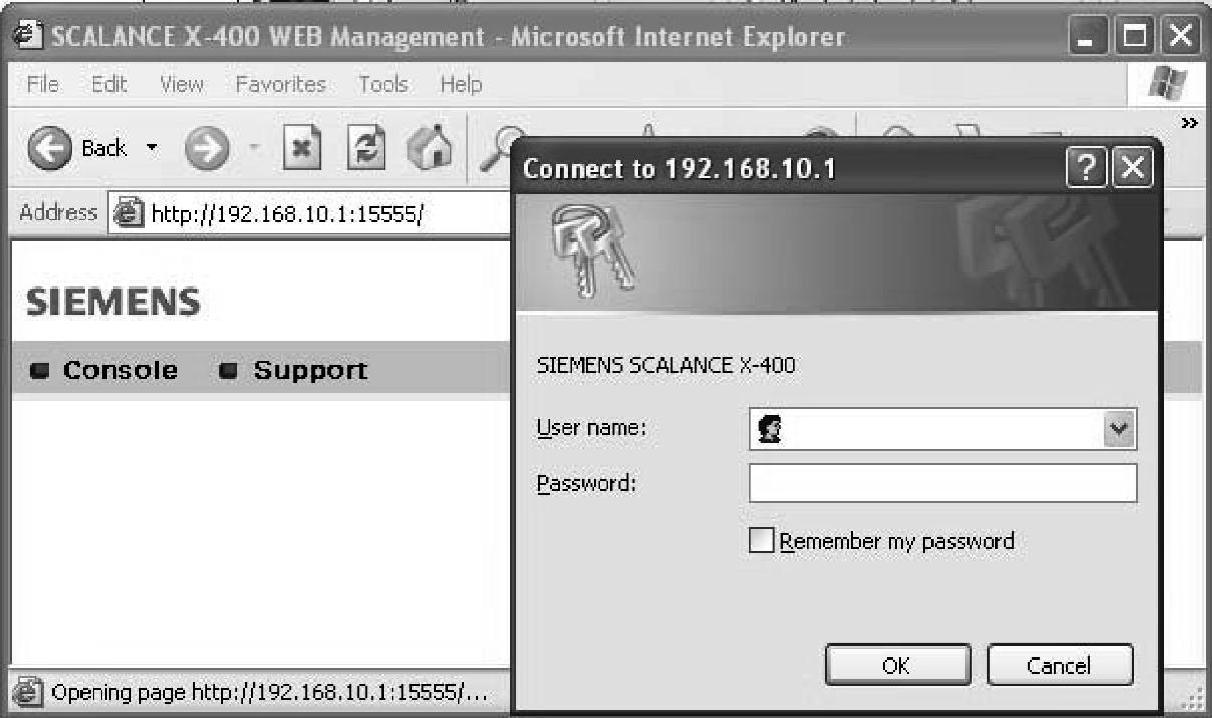Close the Connect to 192.168.10.1 dialog
The height and width of the screenshot is (718, 1212).
1131,168
